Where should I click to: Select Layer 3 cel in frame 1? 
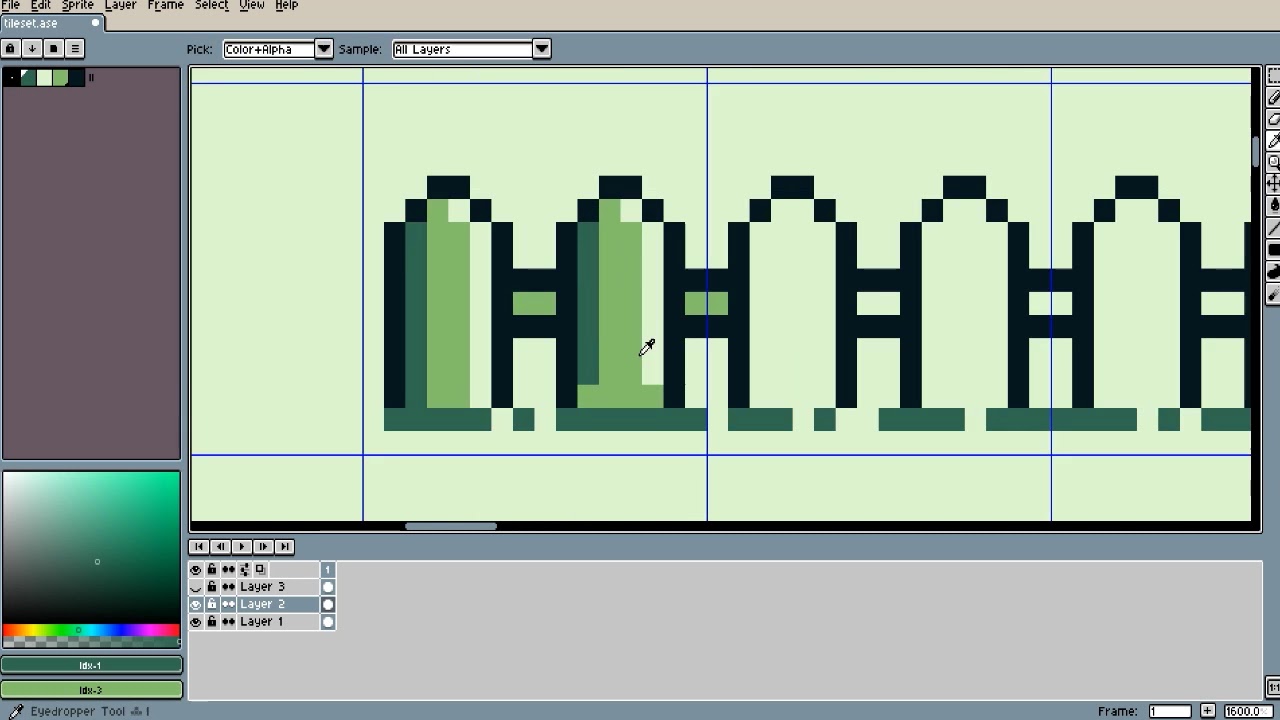(328, 587)
